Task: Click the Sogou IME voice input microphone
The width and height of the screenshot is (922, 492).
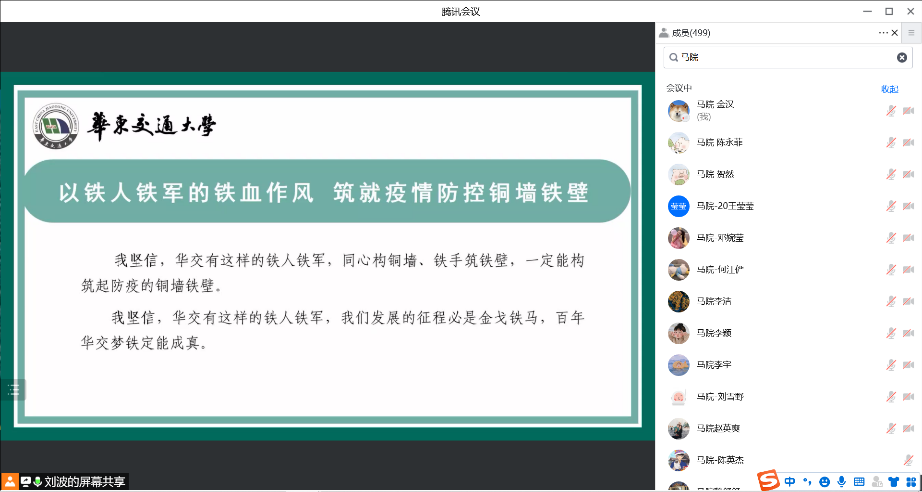Action: (842, 481)
